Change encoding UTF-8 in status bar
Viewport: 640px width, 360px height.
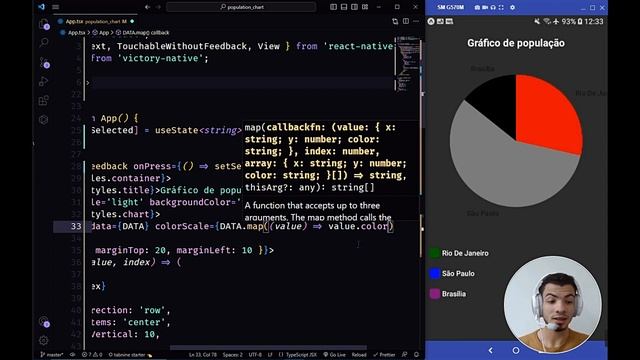point(255,355)
